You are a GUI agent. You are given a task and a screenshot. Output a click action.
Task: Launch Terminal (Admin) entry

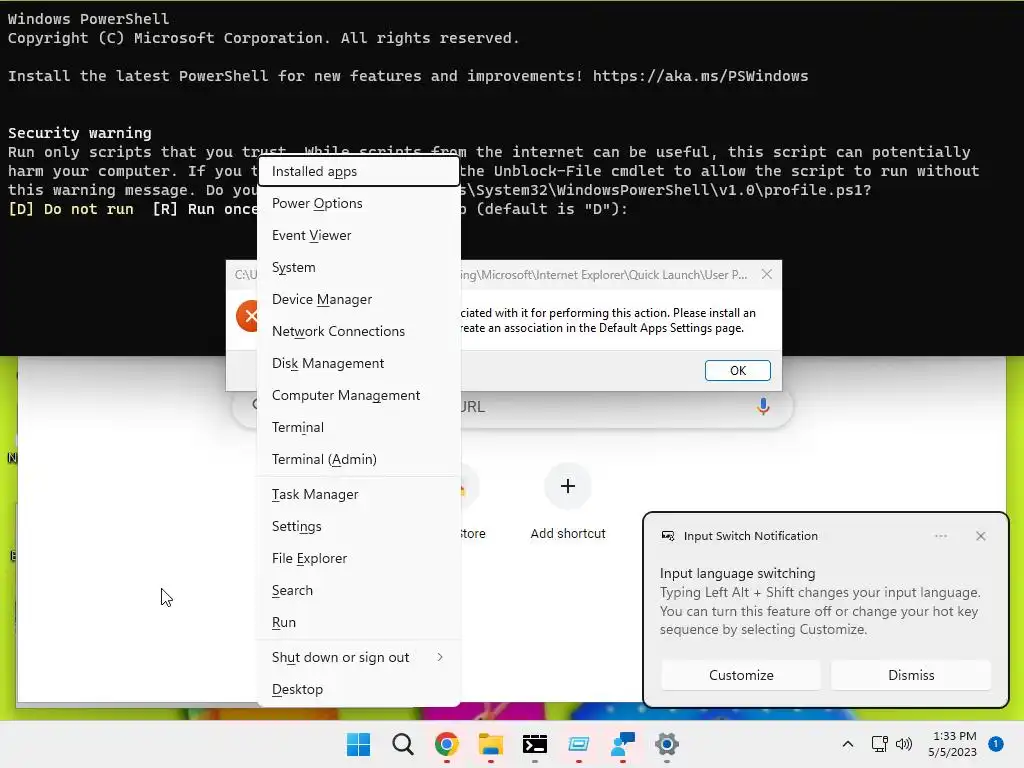tap(359, 459)
